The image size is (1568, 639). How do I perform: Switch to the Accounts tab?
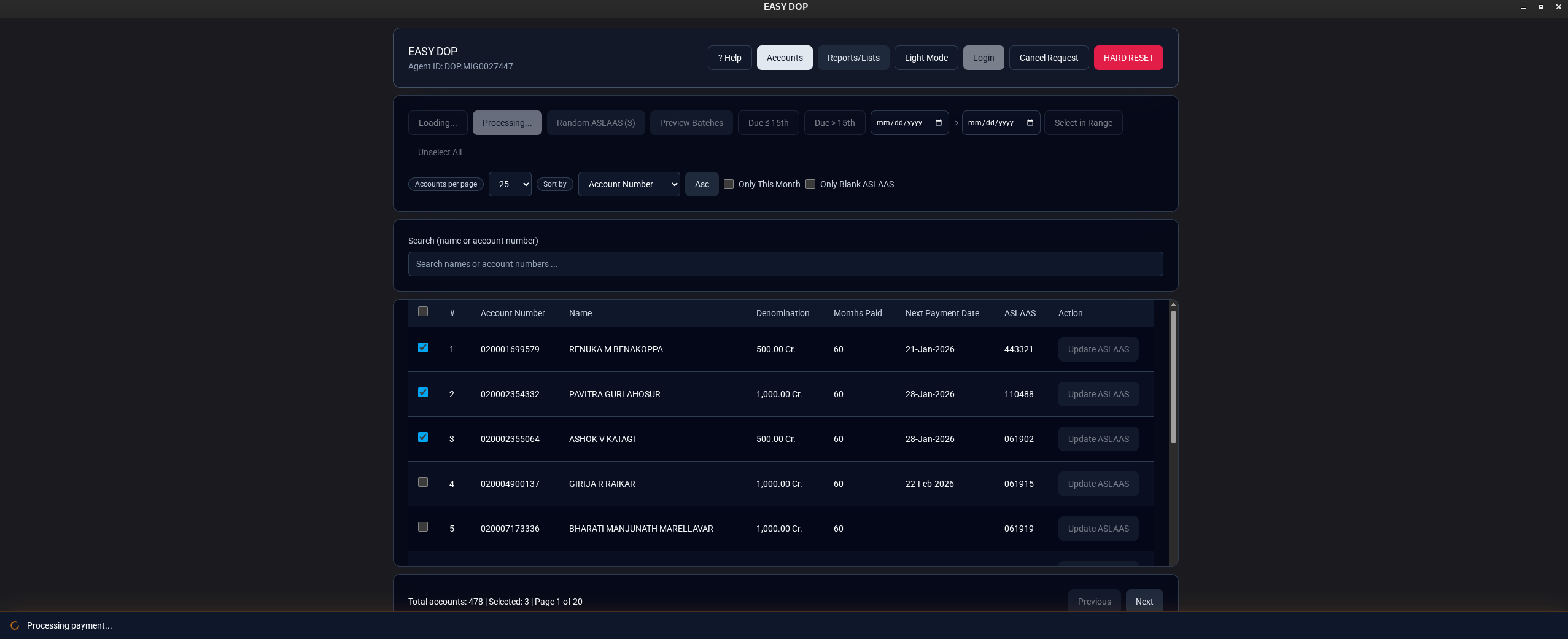pyautogui.click(x=784, y=57)
